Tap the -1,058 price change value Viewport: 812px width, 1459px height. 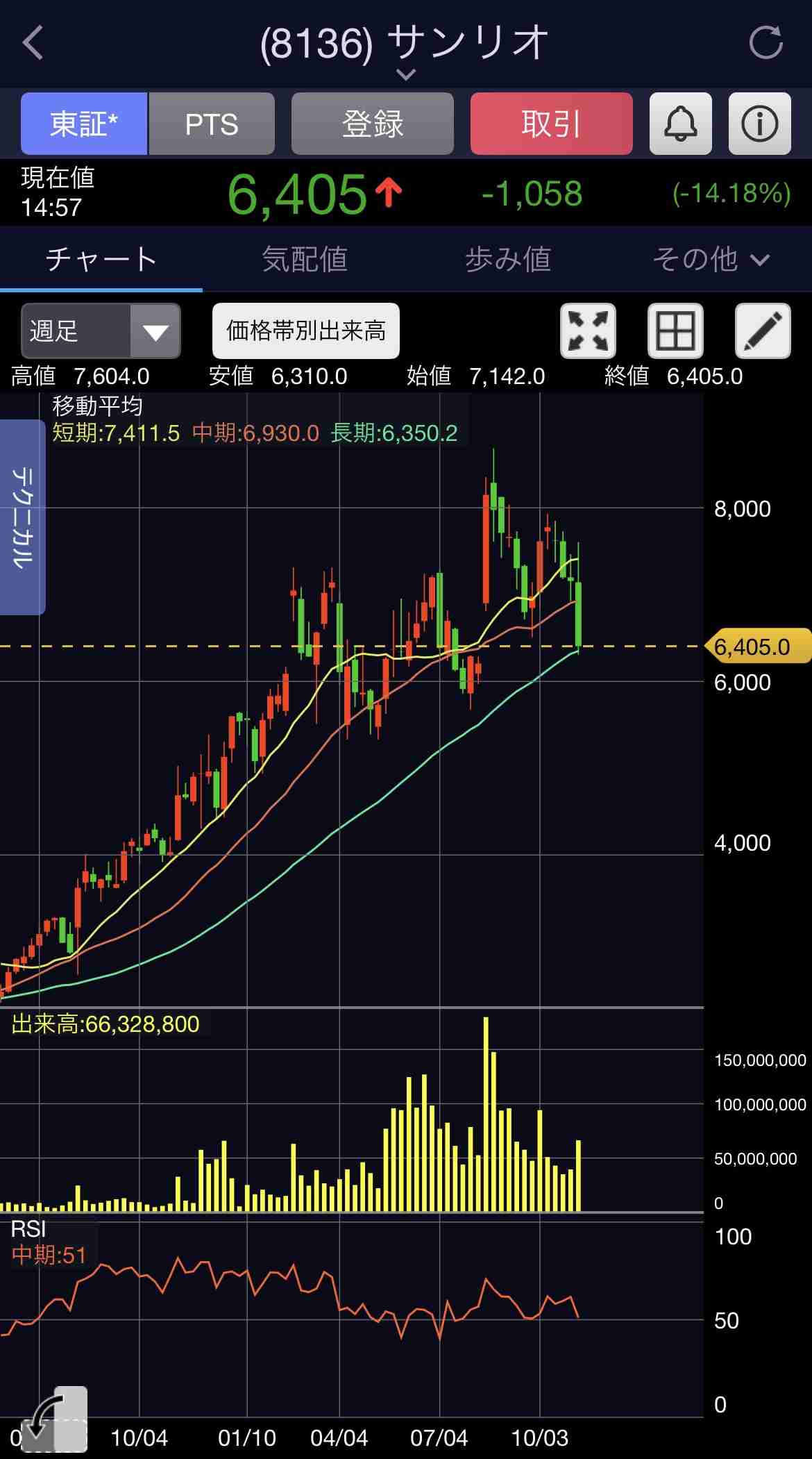click(532, 194)
